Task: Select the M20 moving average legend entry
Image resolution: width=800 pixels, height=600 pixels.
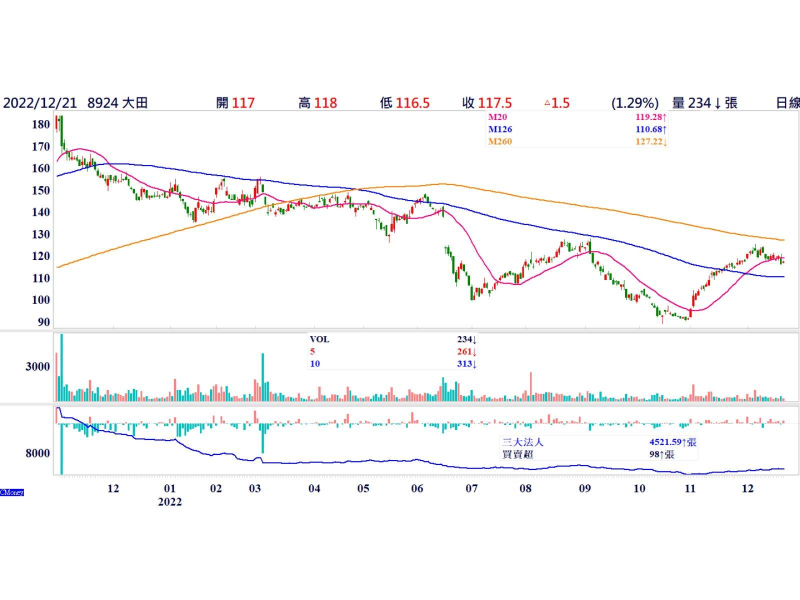Action: pyautogui.click(x=497, y=119)
